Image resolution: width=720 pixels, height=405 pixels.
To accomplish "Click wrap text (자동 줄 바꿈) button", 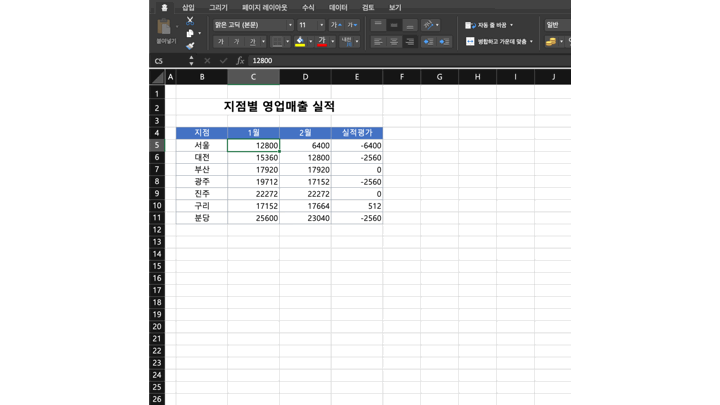I will coord(485,25).
